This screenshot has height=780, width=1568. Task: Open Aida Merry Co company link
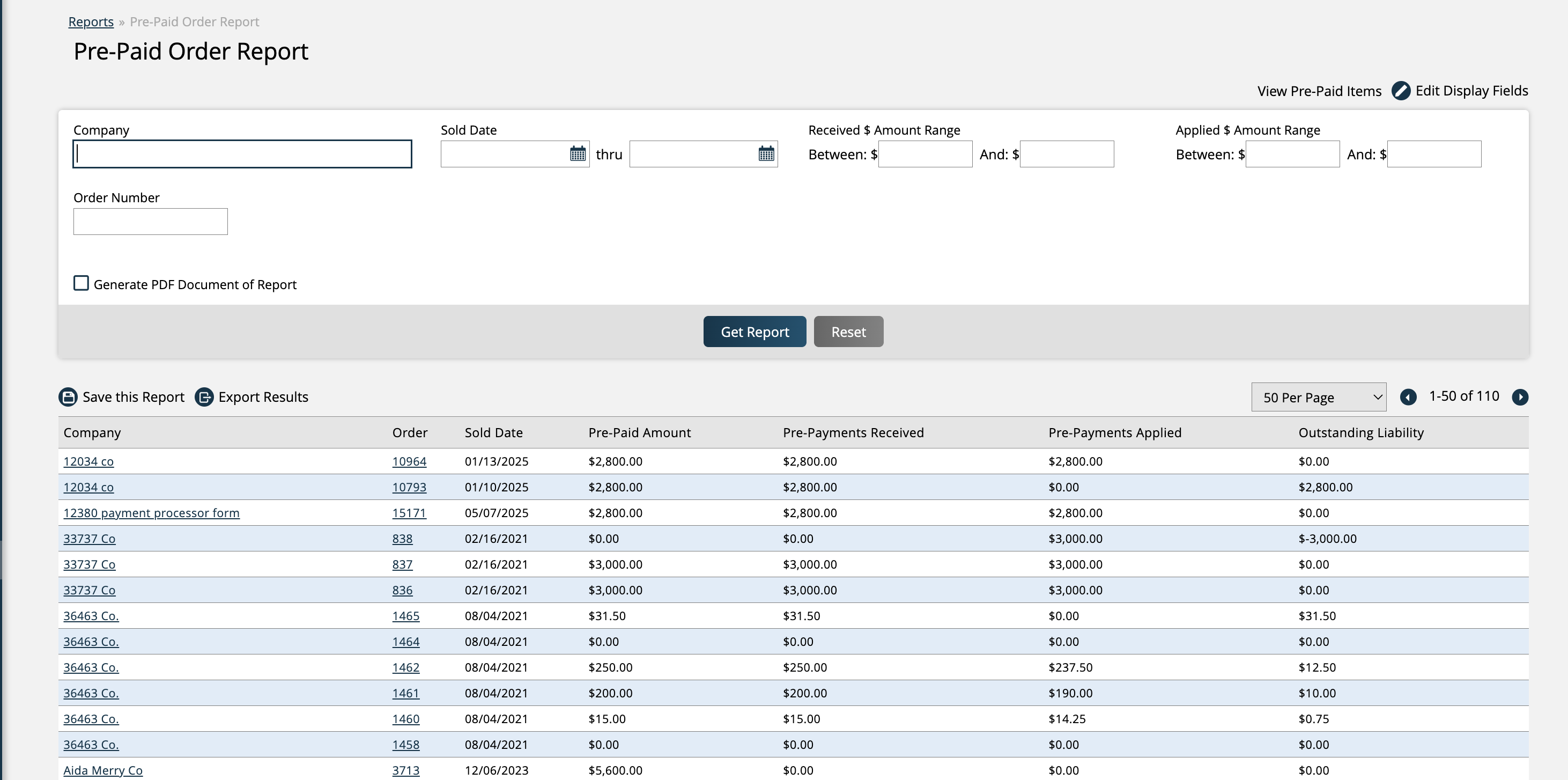pyautogui.click(x=103, y=770)
